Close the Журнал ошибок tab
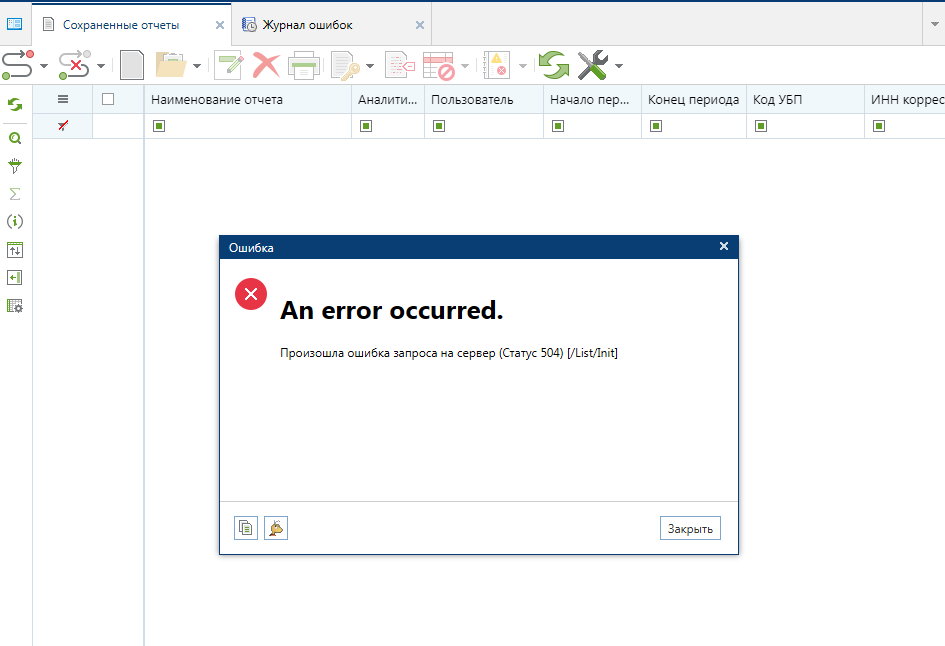 (x=420, y=25)
